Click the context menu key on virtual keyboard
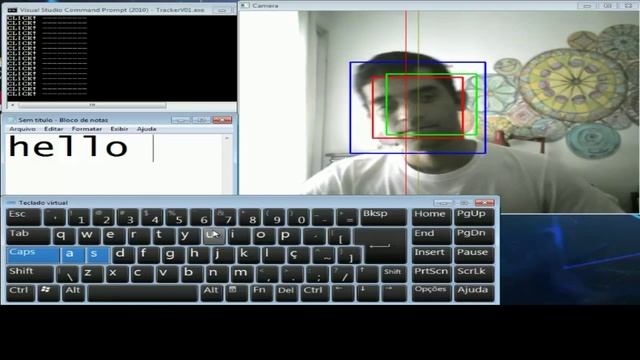The width and height of the screenshot is (640, 360). 236,293
